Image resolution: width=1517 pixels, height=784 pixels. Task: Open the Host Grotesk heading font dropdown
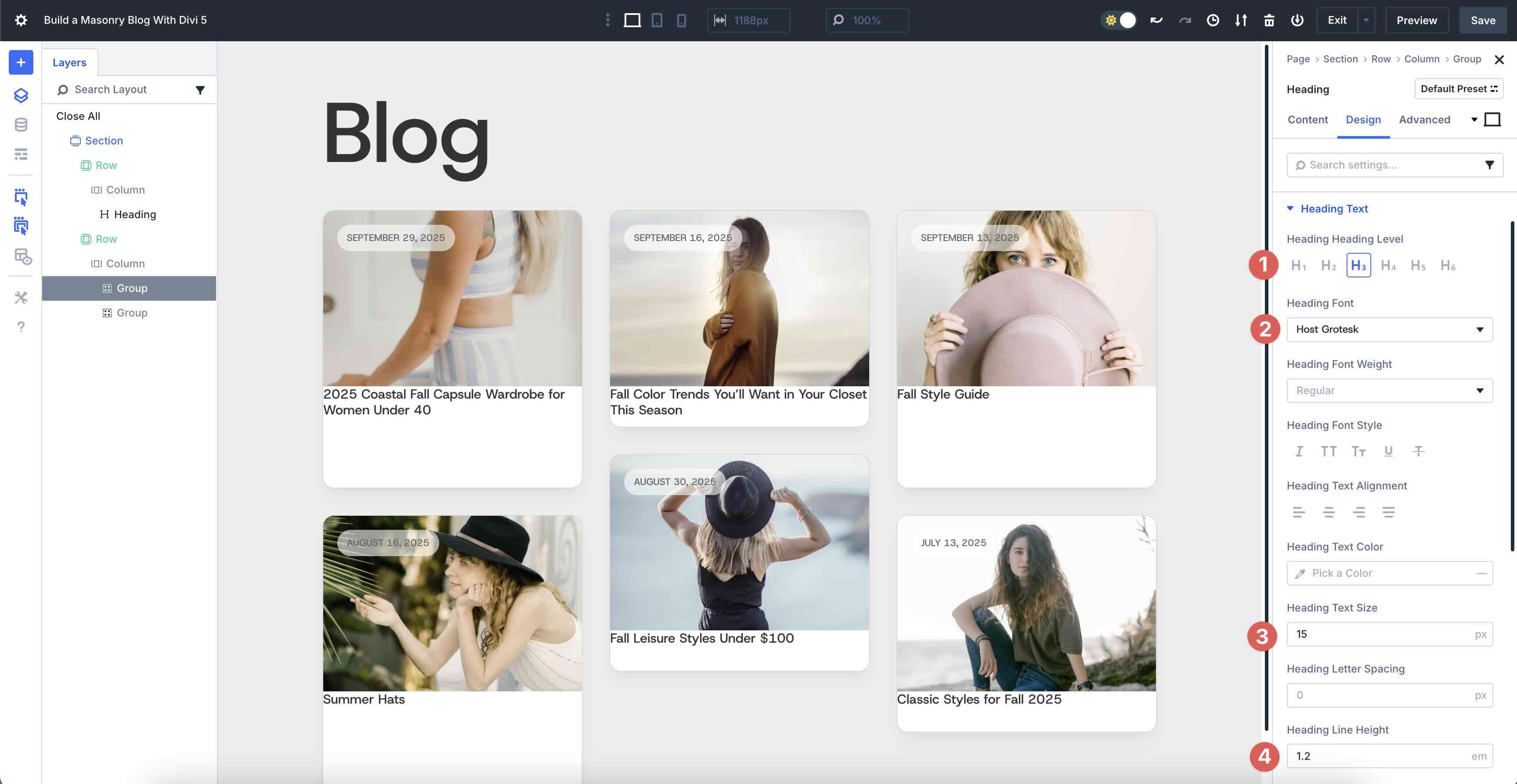pos(1389,329)
